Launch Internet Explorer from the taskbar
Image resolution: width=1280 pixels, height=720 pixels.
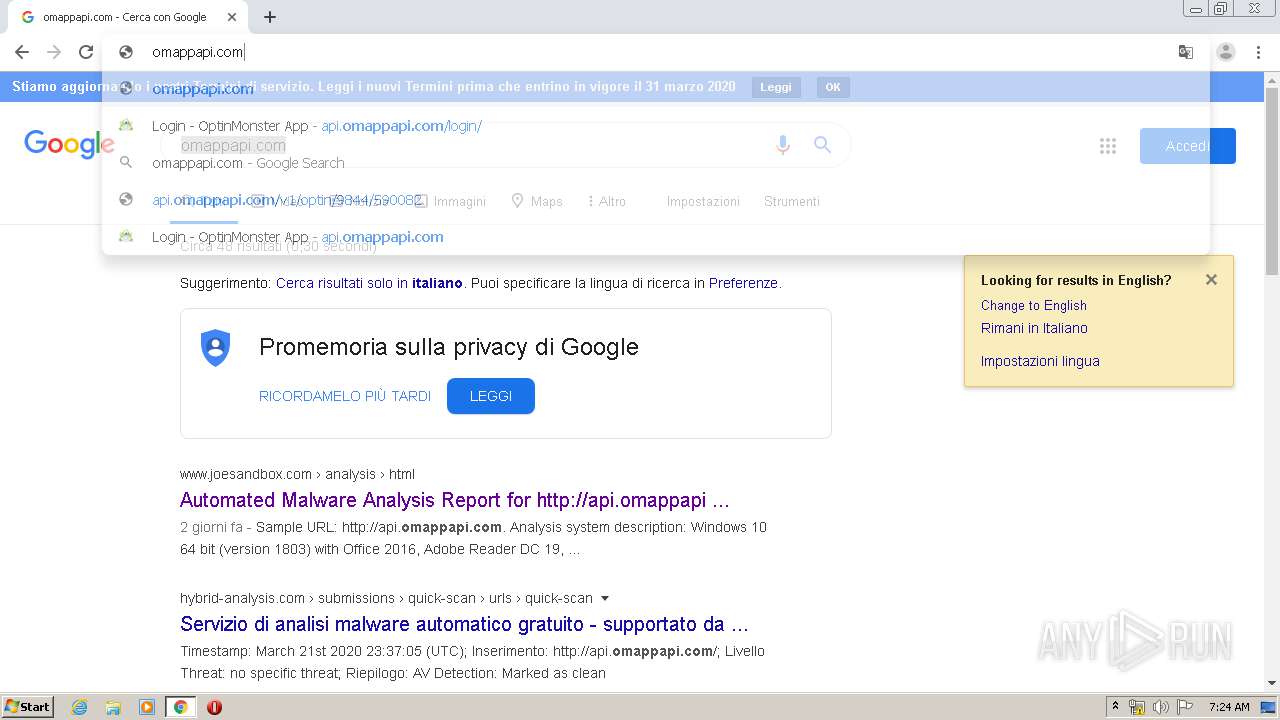80,707
